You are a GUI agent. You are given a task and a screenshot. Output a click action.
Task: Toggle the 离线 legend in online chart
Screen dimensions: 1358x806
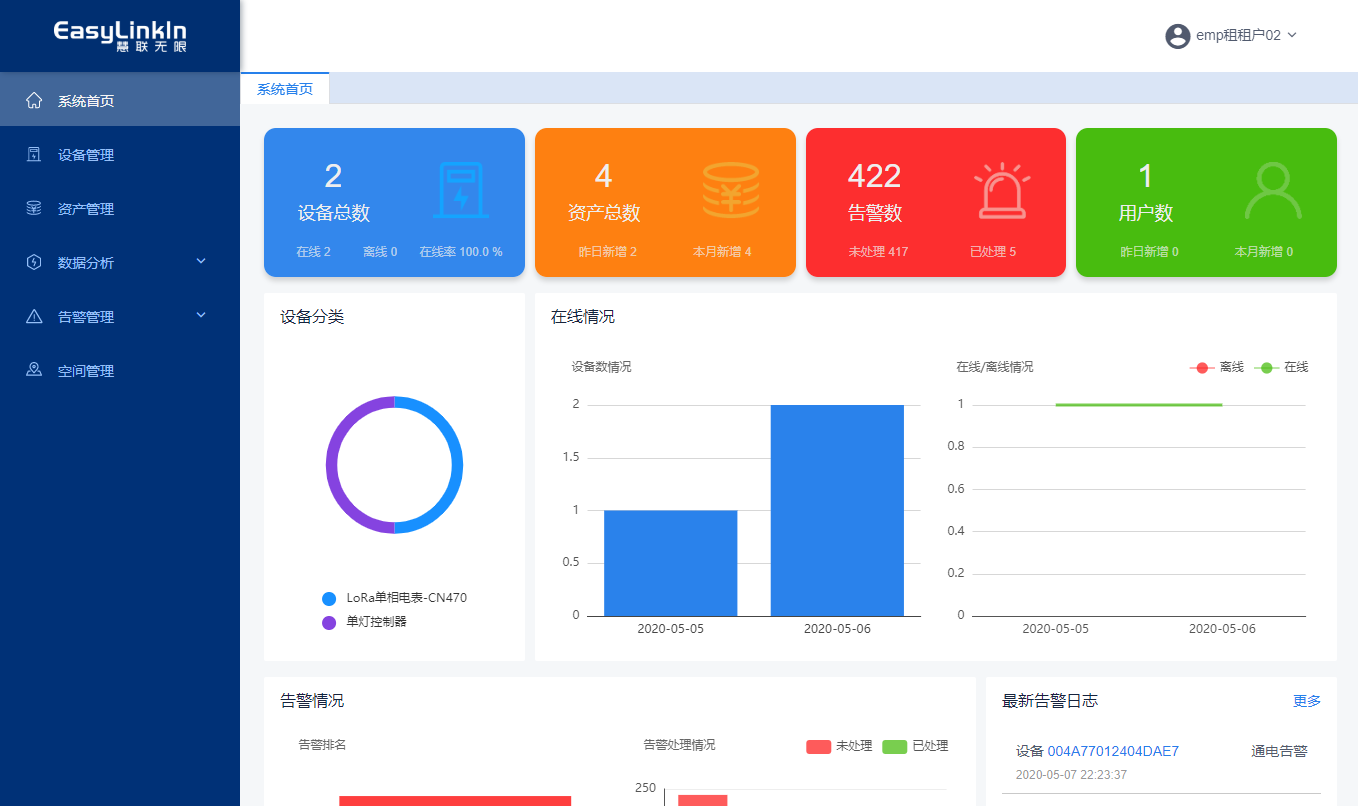[x=1217, y=367]
